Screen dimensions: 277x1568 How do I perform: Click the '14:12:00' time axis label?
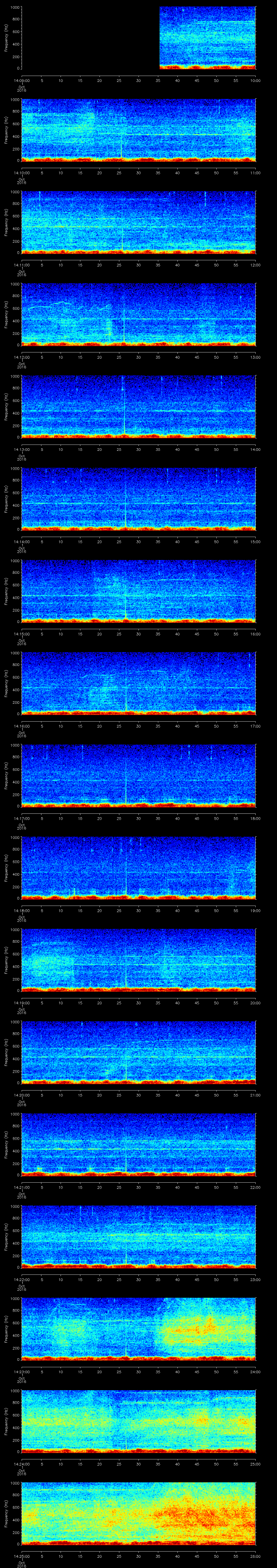click(x=21, y=357)
